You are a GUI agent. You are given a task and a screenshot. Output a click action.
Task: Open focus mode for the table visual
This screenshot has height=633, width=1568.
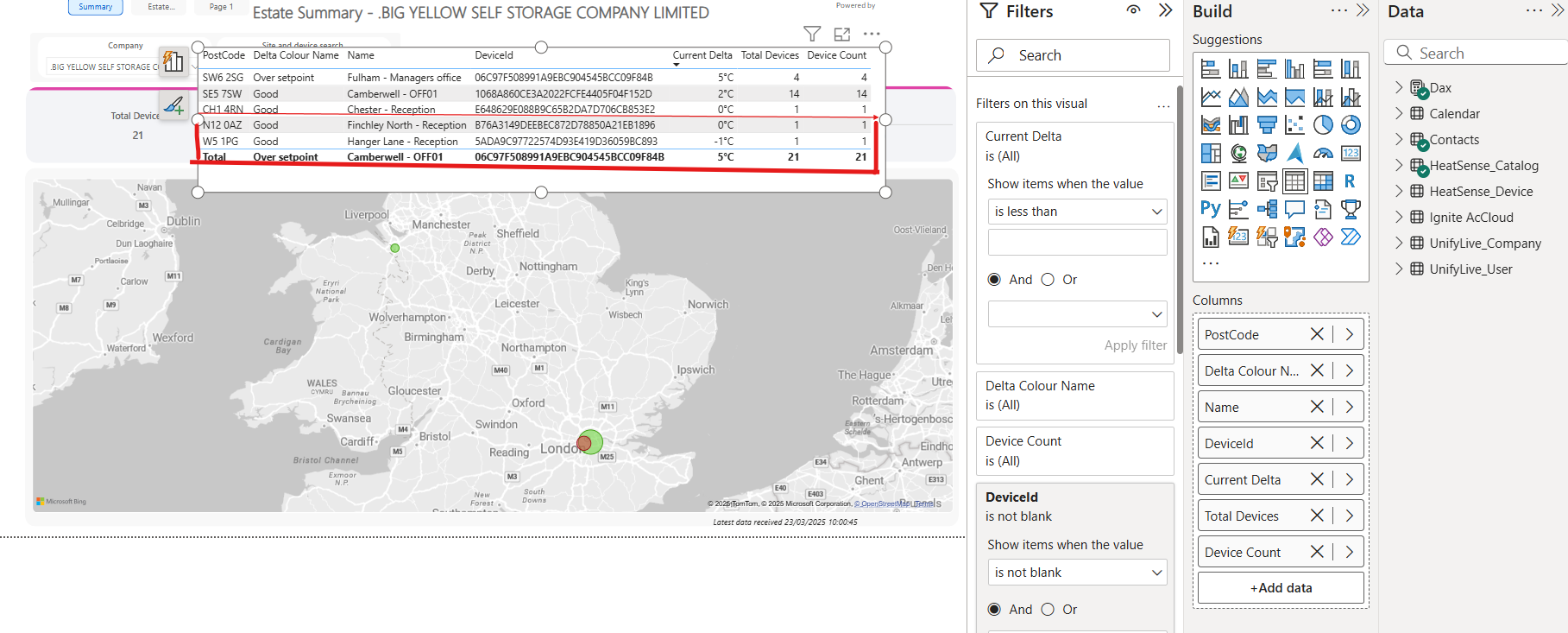pos(842,34)
